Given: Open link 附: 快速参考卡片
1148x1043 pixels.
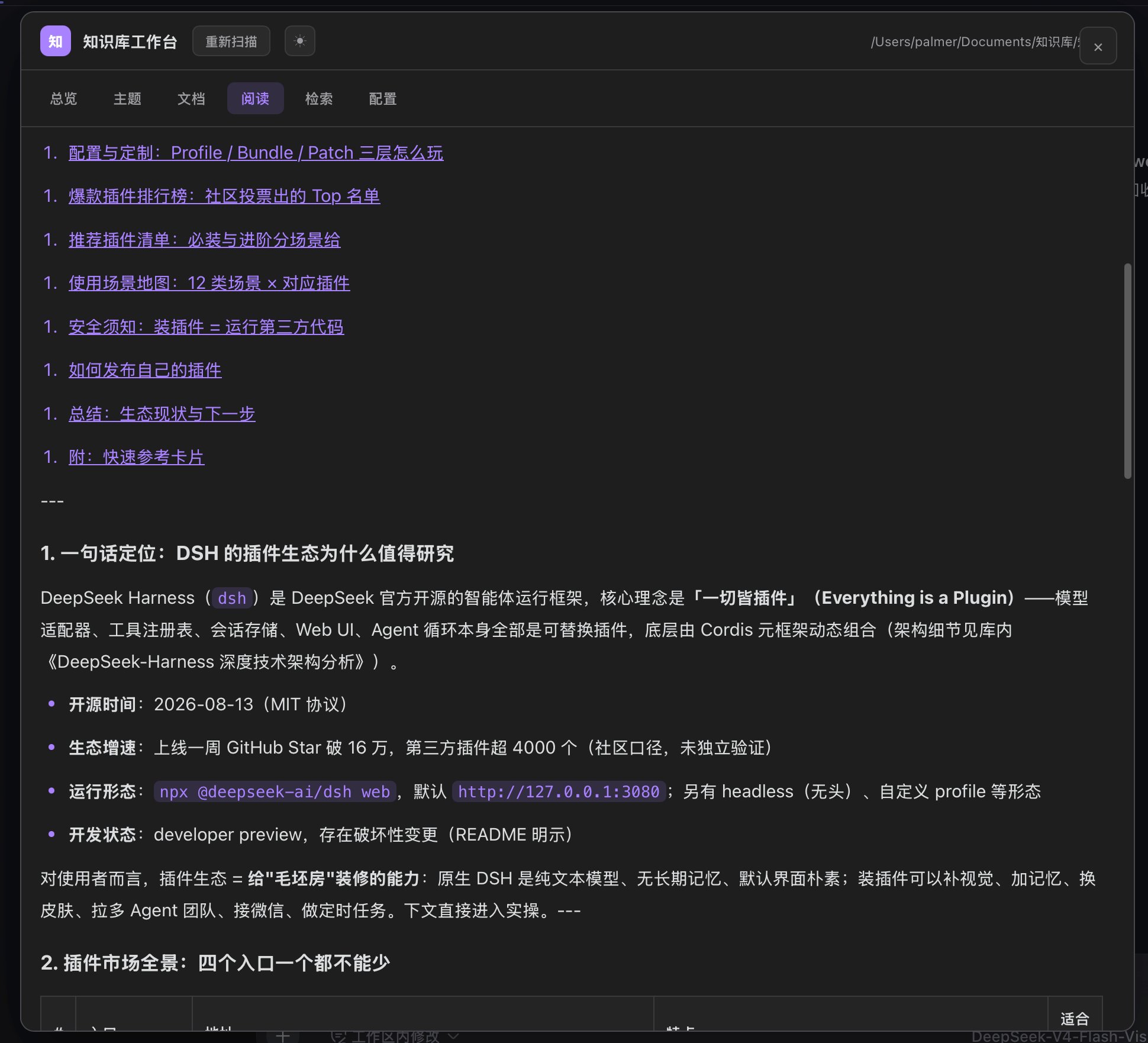Looking at the screenshot, I should click(x=136, y=457).
